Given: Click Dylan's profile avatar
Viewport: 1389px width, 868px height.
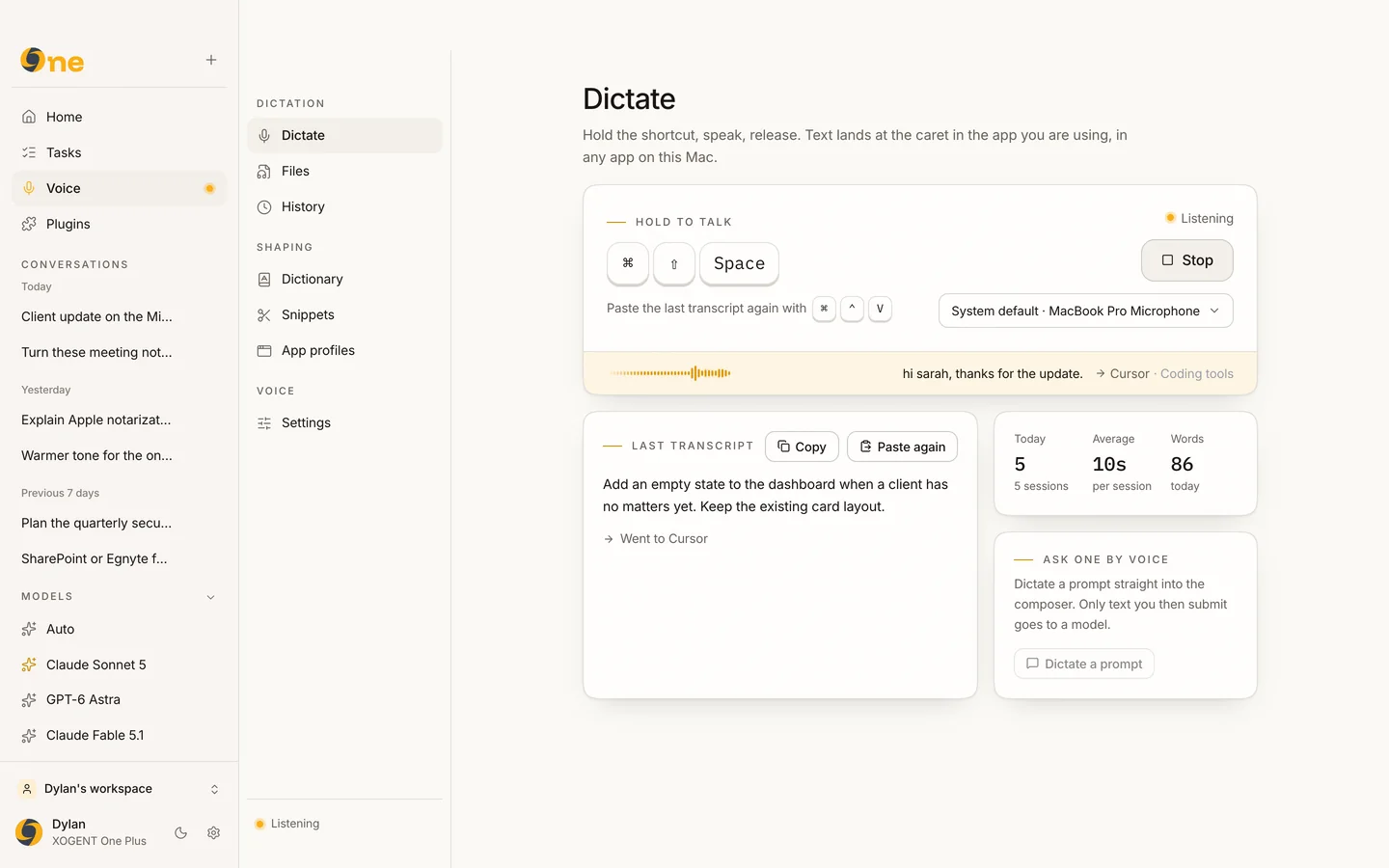Looking at the screenshot, I should click(29, 832).
